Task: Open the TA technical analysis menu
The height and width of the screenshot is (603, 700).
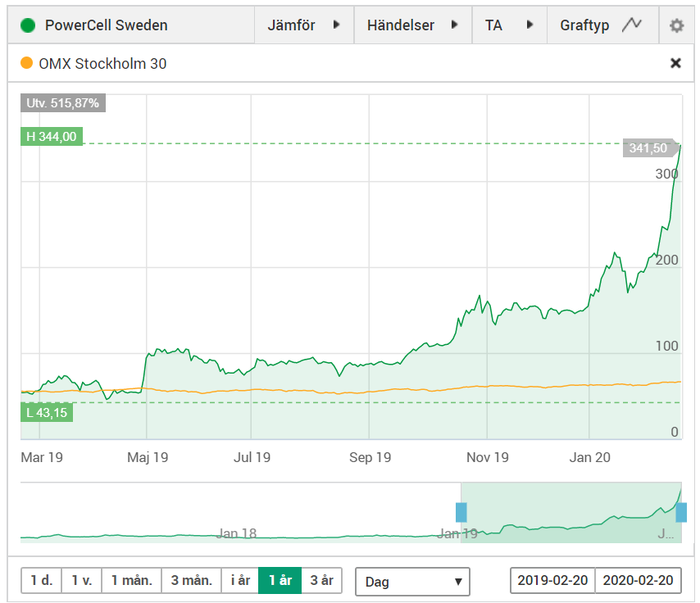Action: [510, 25]
